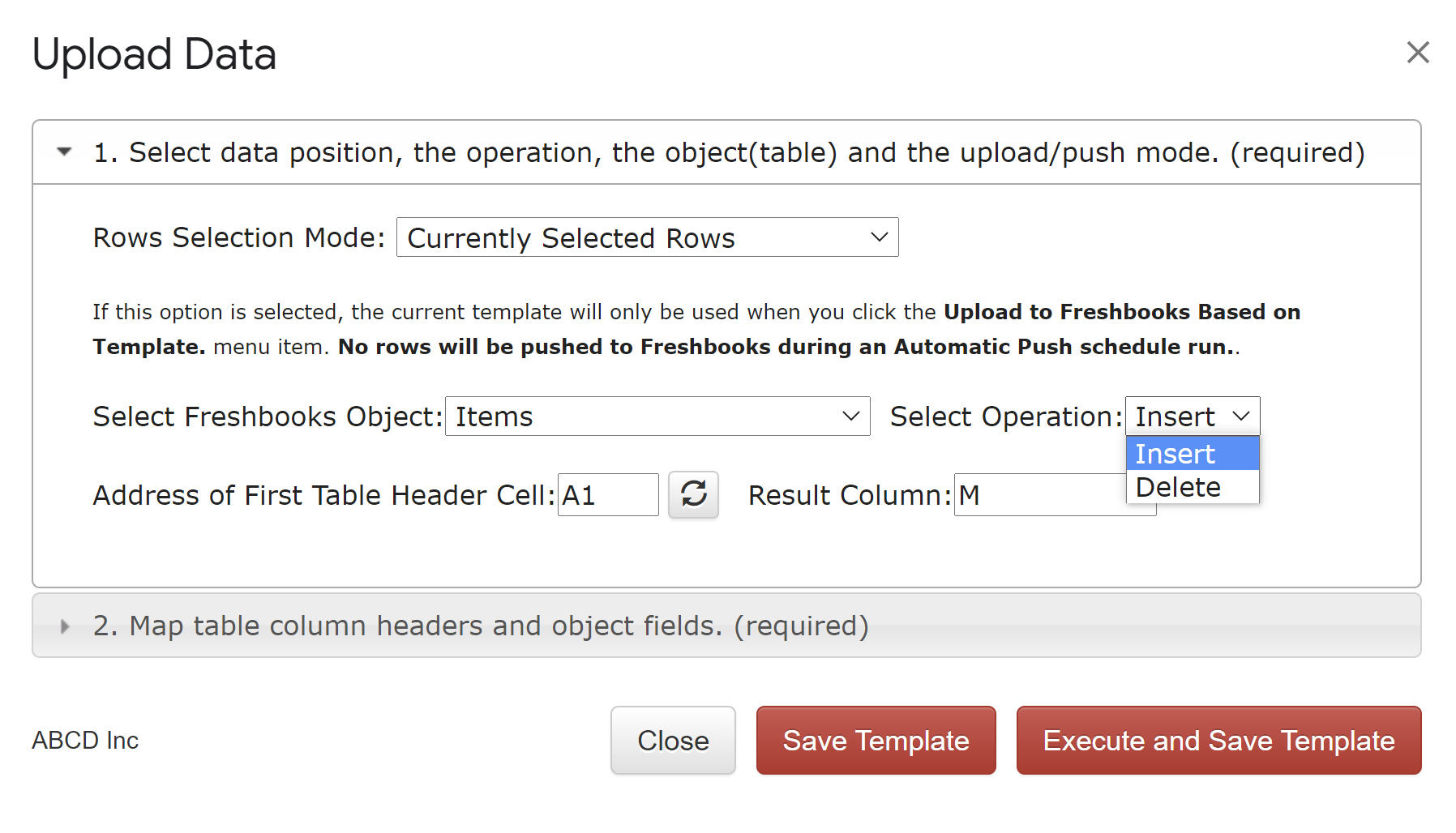Click the Address of First Table Header Cell field

coord(608,494)
